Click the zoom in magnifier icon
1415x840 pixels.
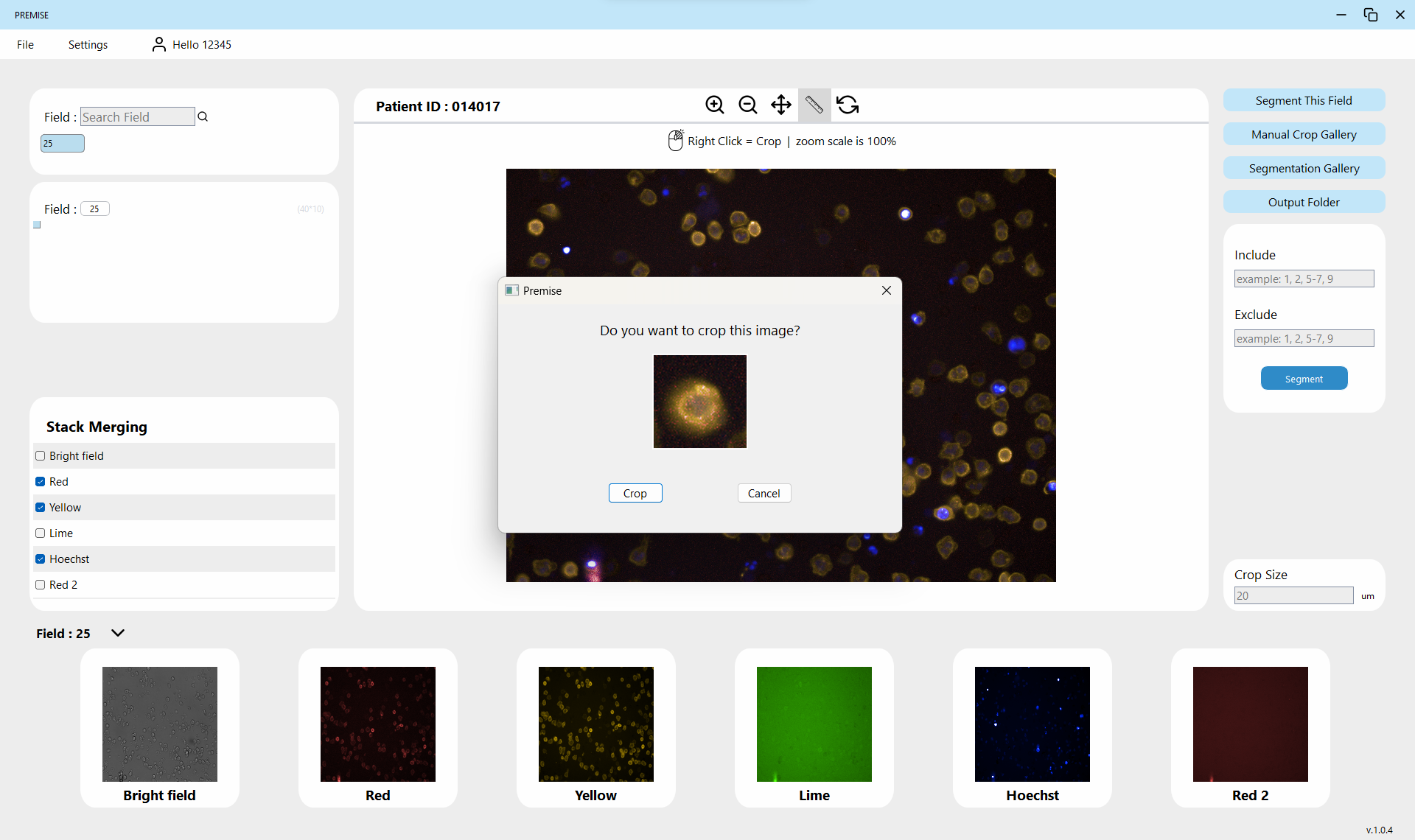[714, 105]
